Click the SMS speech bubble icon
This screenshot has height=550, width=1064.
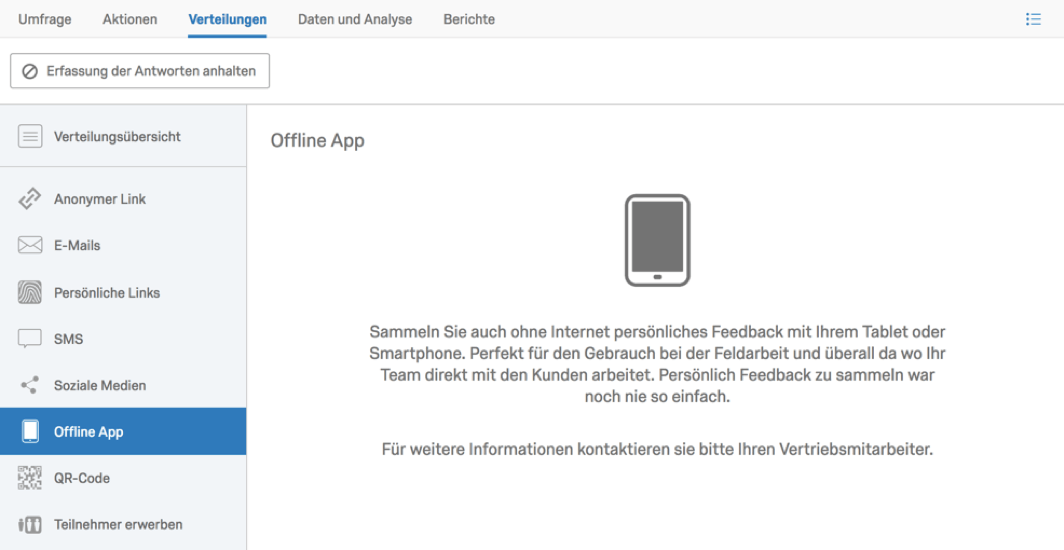[x=30, y=339]
